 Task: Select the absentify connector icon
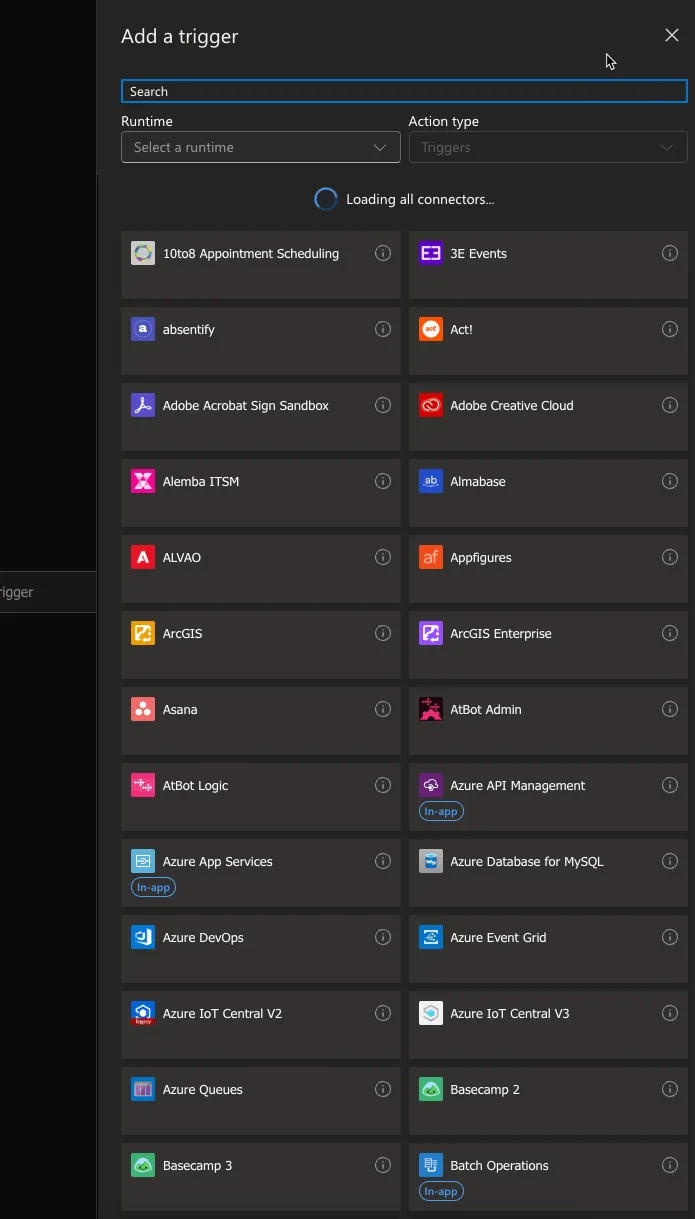(143, 330)
